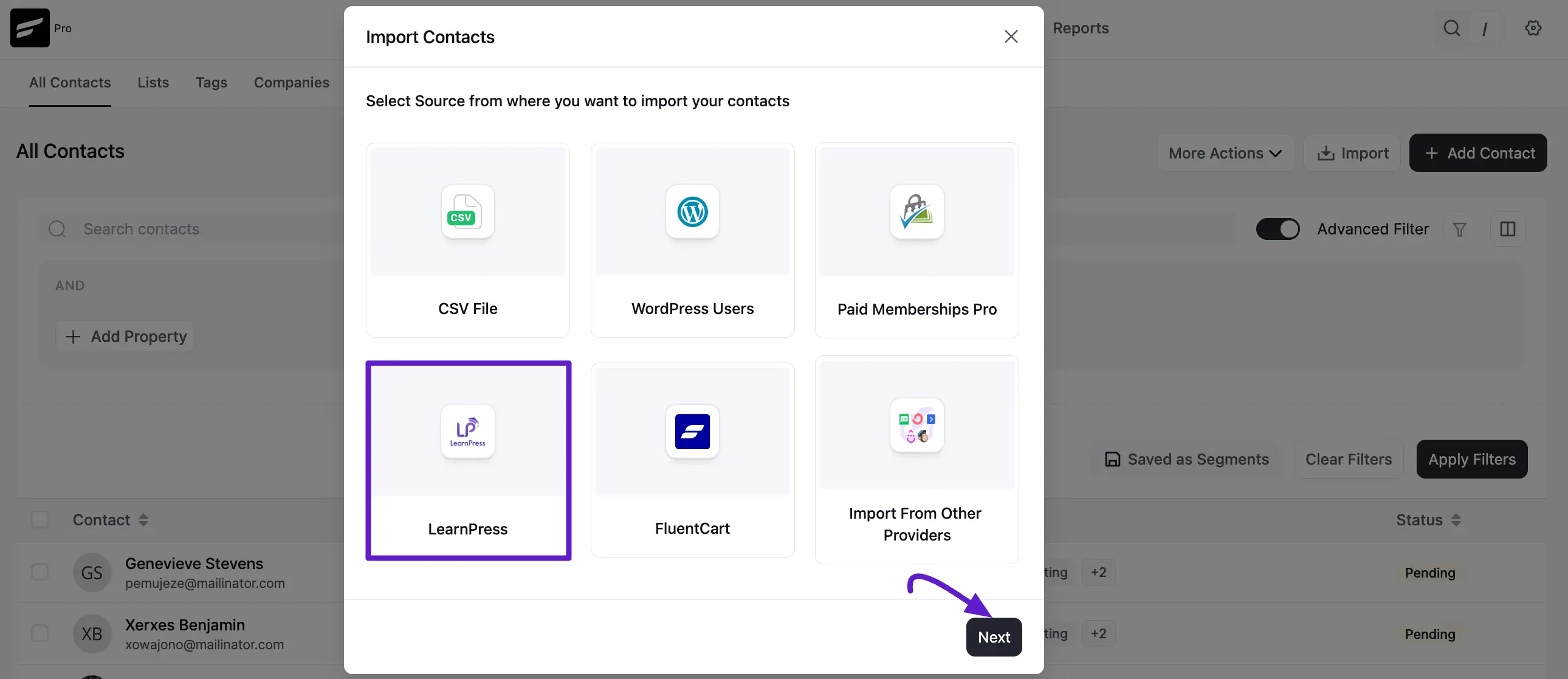Sort by the Status column arrows
1568x679 pixels.
click(x=1456, y=520)
